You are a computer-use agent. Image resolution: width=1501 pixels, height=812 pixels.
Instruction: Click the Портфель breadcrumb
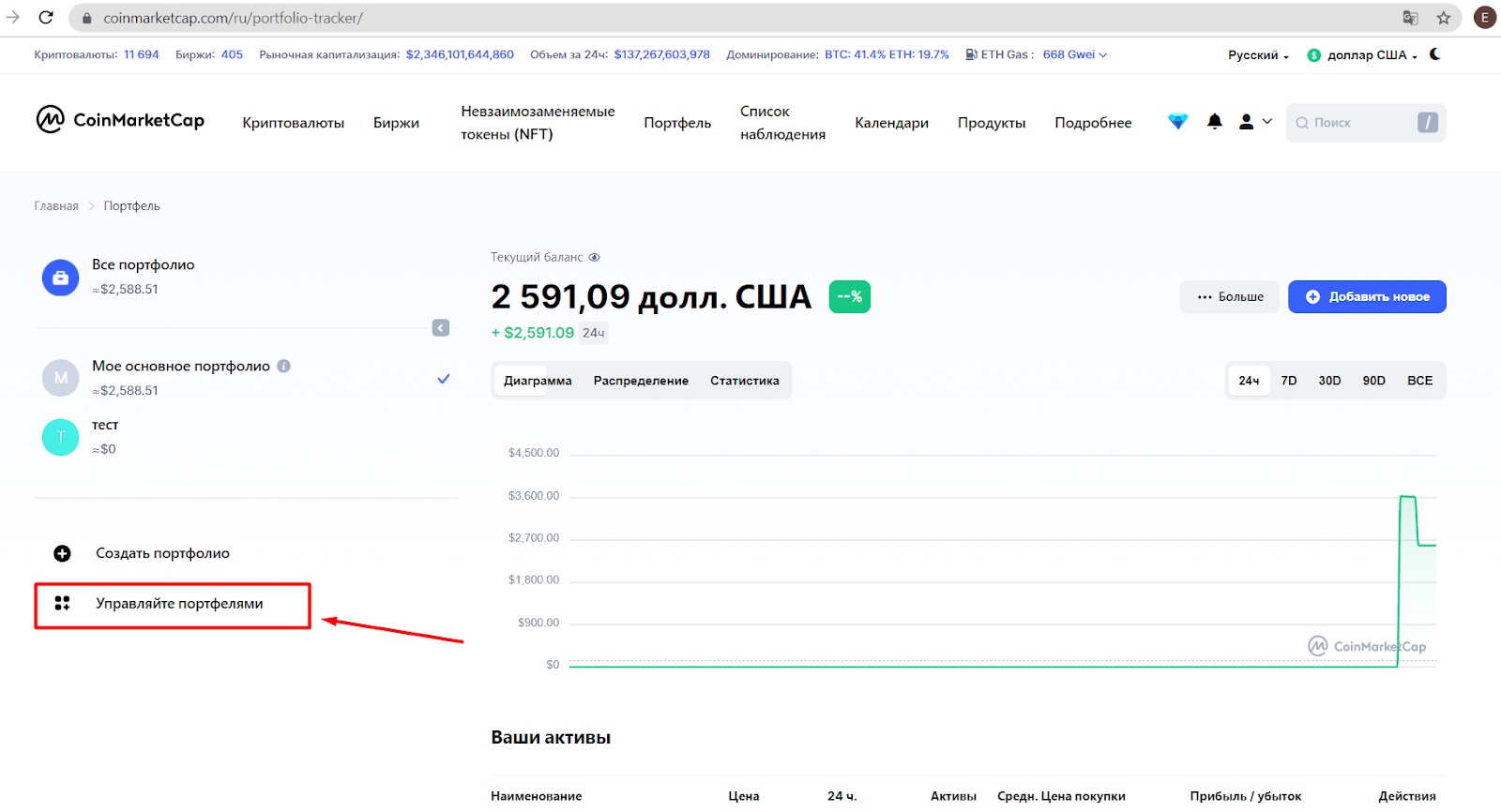[x=131, y=206]
